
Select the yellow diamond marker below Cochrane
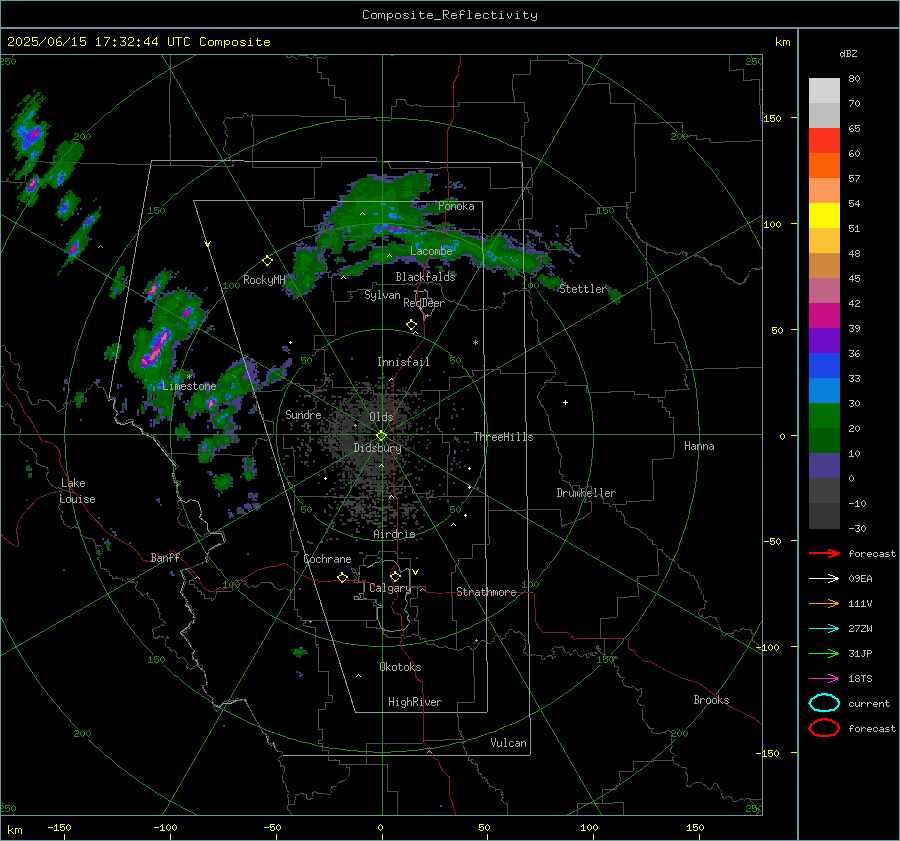point(342,577)
